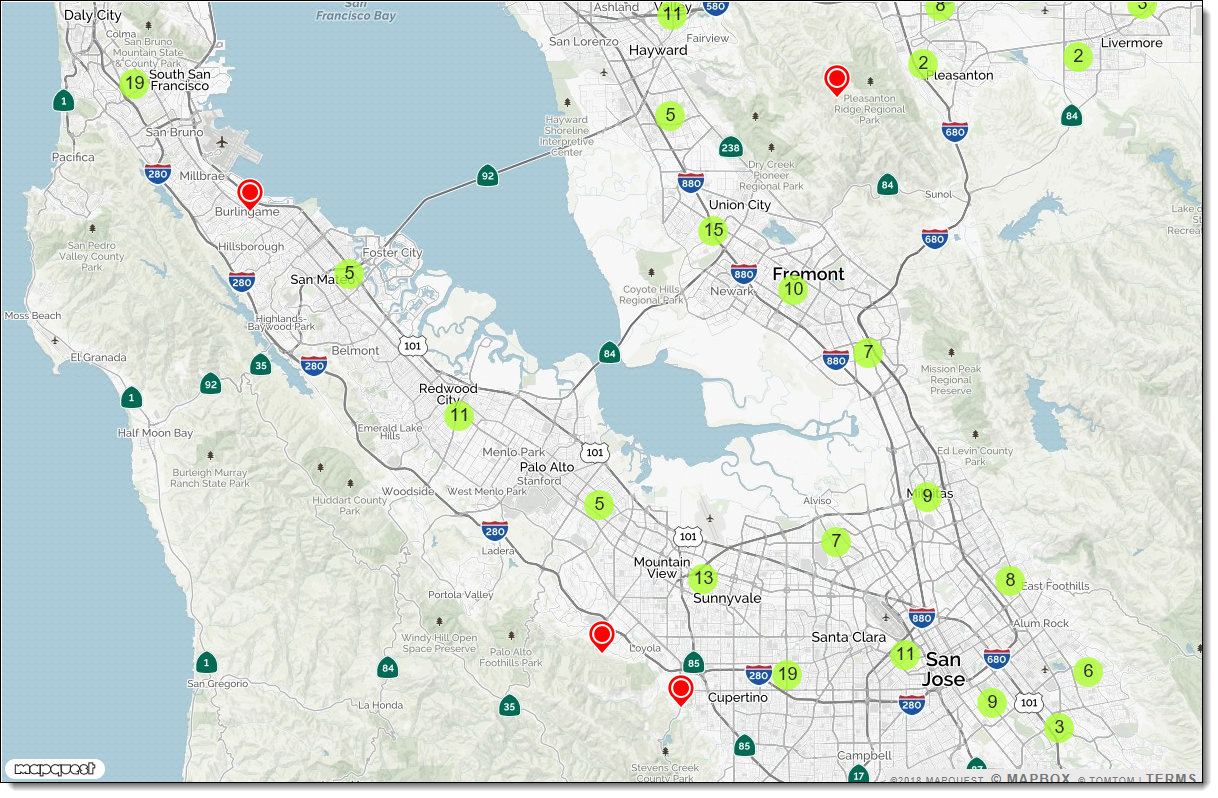Expand the 2 cluster near Livermore
Image resolution: width=1218 pixels, height=798 pixels.
(x=1078, y=56)
